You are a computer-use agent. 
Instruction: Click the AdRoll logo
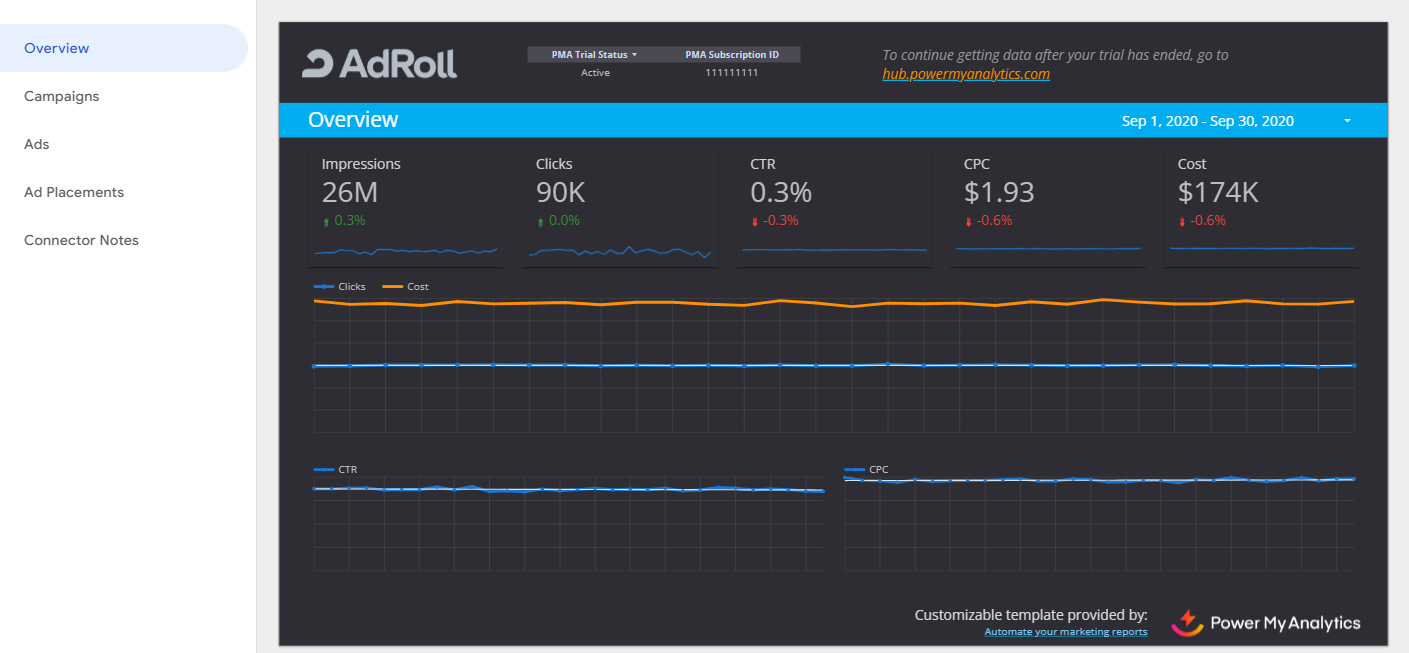(x=380, y=63)
